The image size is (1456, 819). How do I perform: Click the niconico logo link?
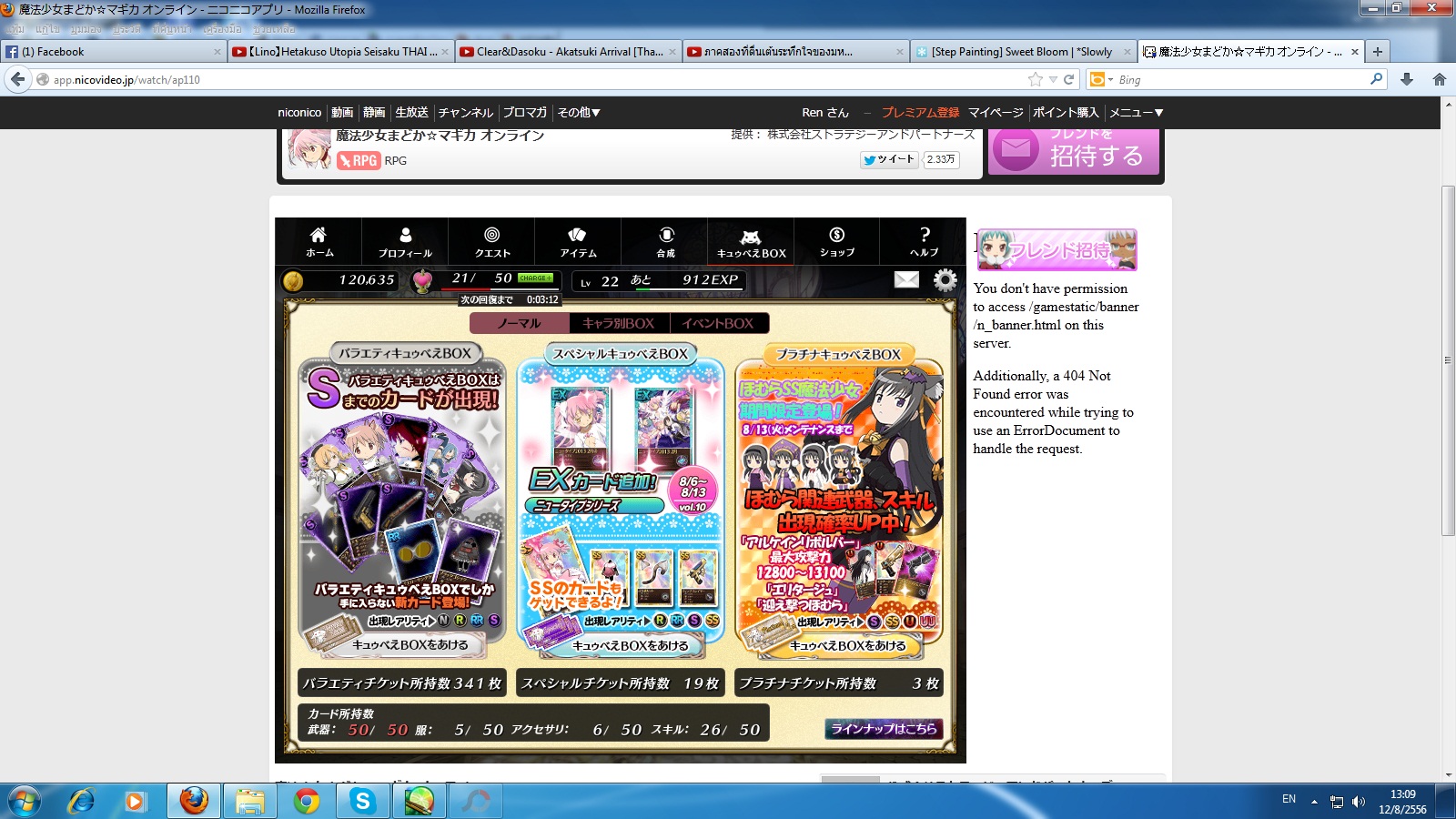pos(299,113)
